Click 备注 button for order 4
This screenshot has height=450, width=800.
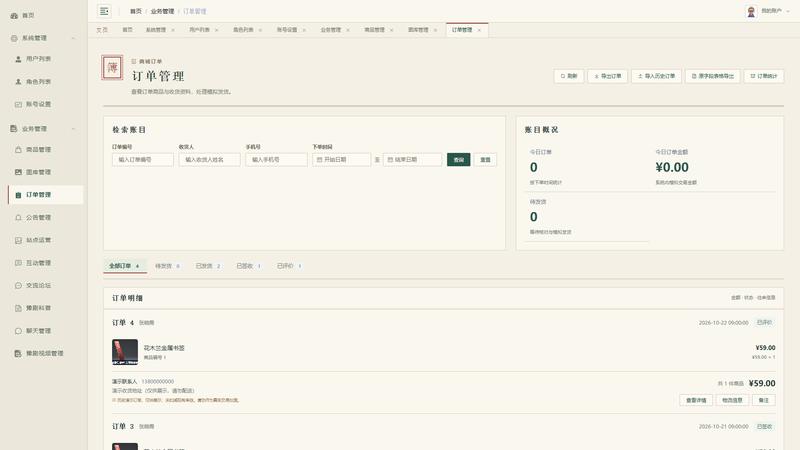764,401
